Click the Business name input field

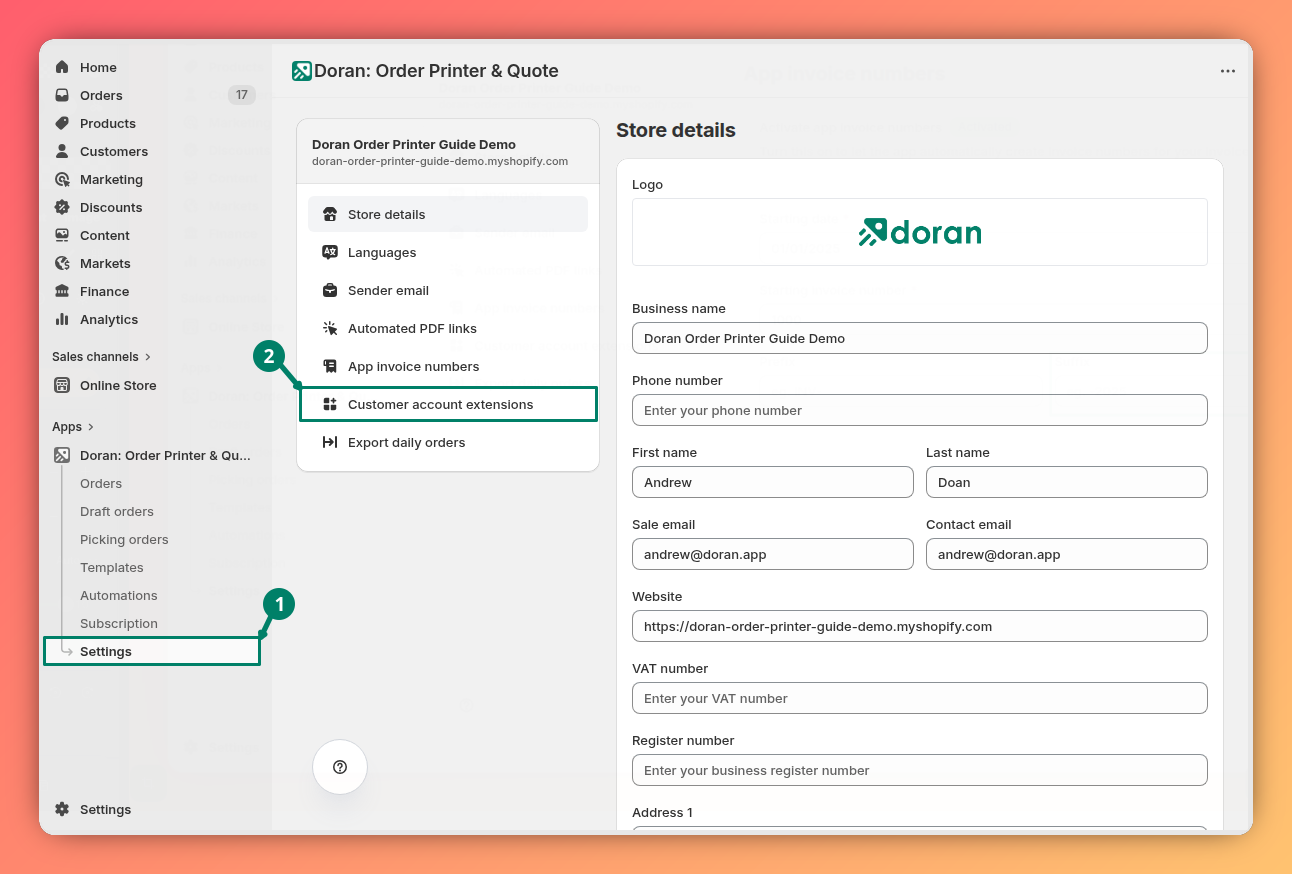coord(920,338)
